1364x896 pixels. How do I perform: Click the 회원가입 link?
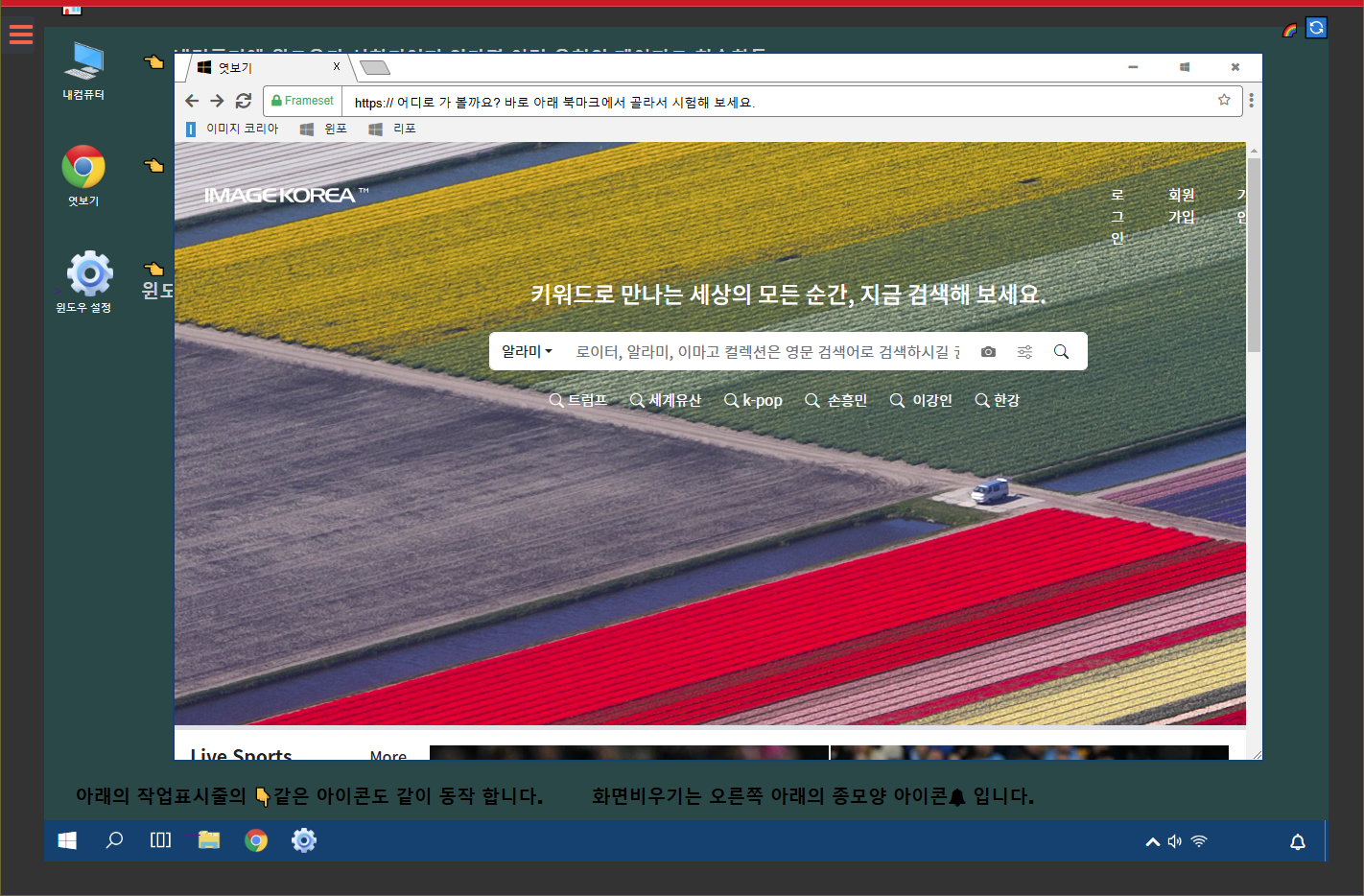[1182, 206]
